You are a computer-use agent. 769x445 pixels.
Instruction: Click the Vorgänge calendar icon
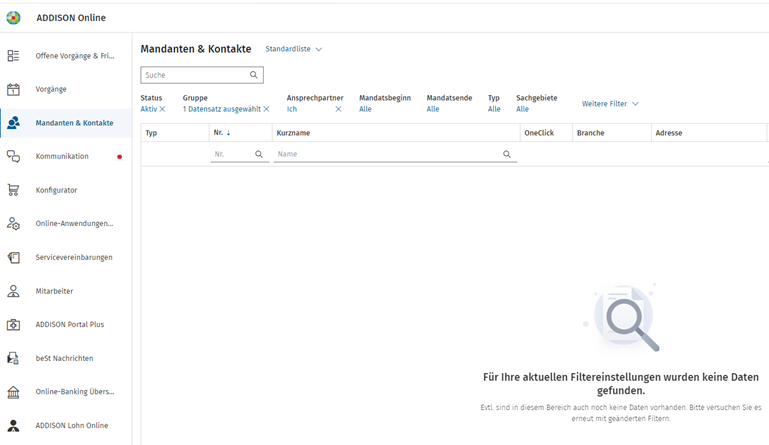tap(13, 89)
